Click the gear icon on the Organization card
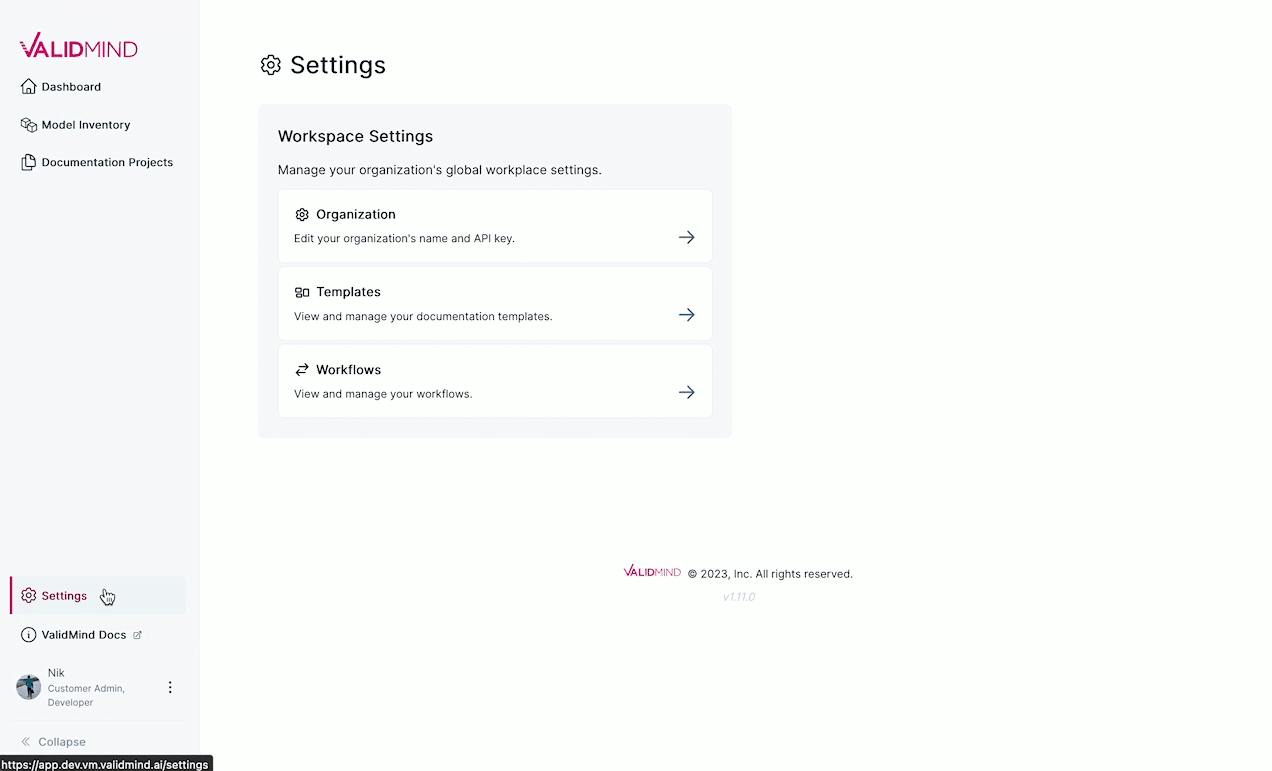Screen dimensions: 1272x771 tap(302, 214)
